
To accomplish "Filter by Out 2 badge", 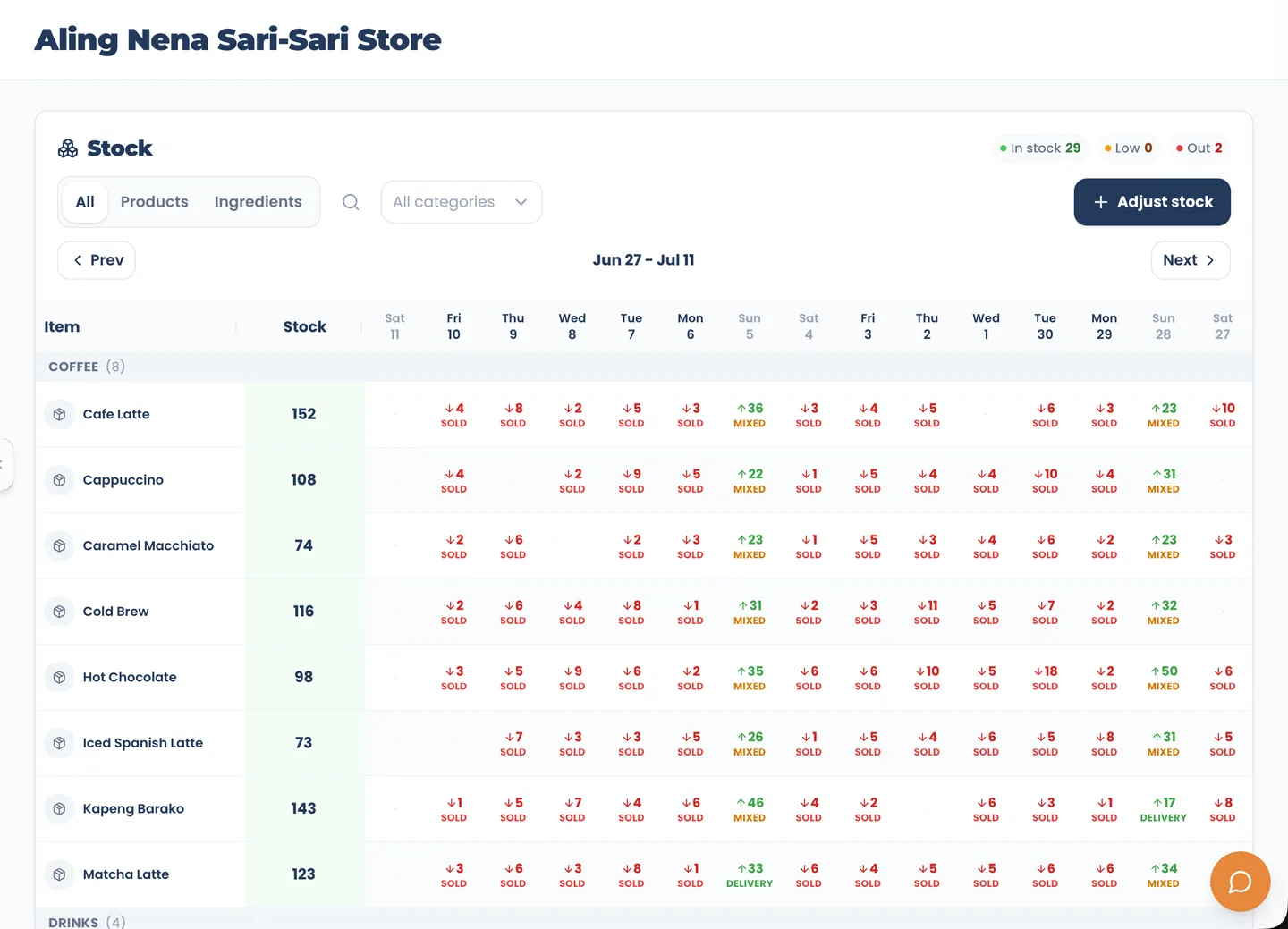I will tap(1199, 148).
